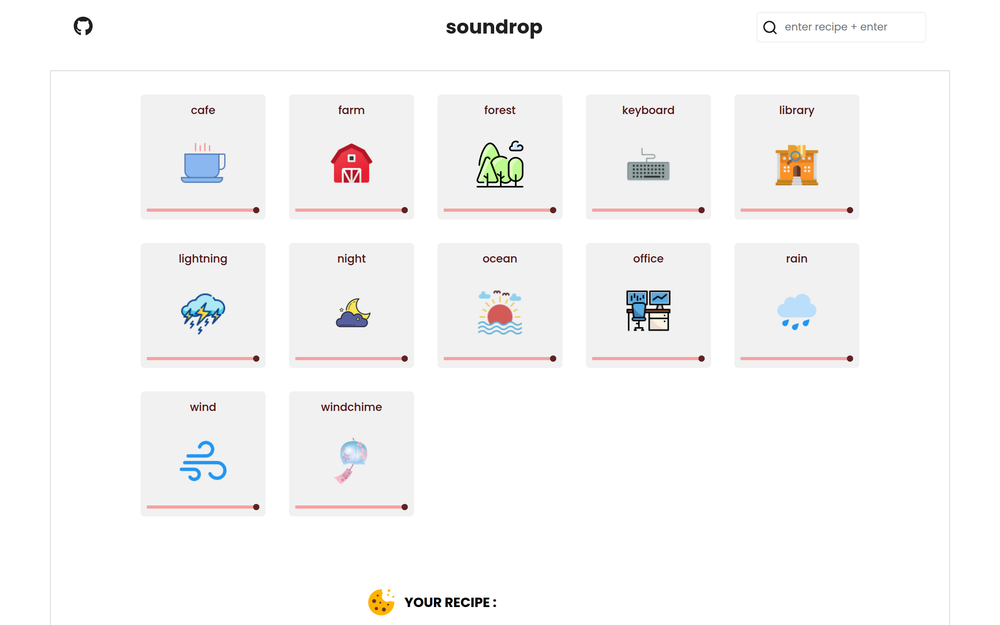Click the ocean sunset icon
The height and width of the screenshot is (625, 1000).
500,312
